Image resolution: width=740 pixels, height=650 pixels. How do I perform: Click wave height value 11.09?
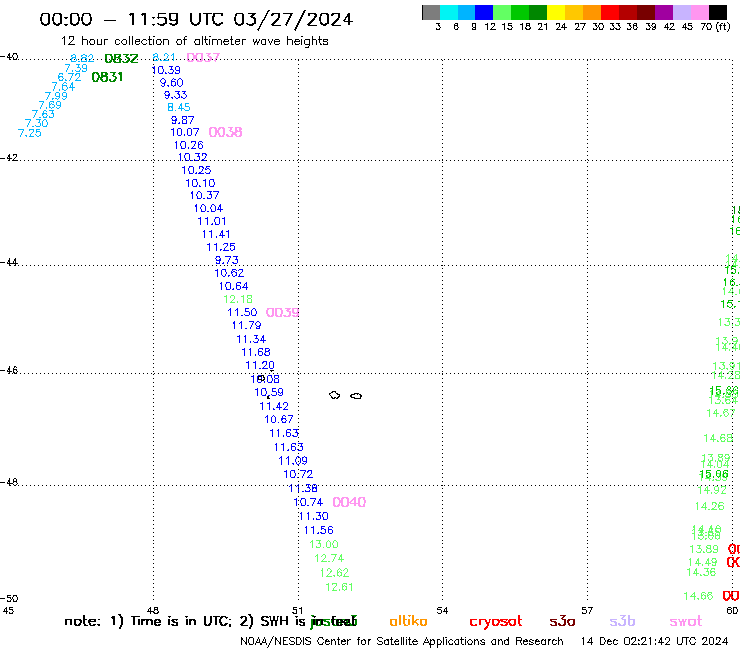(293, 461)
